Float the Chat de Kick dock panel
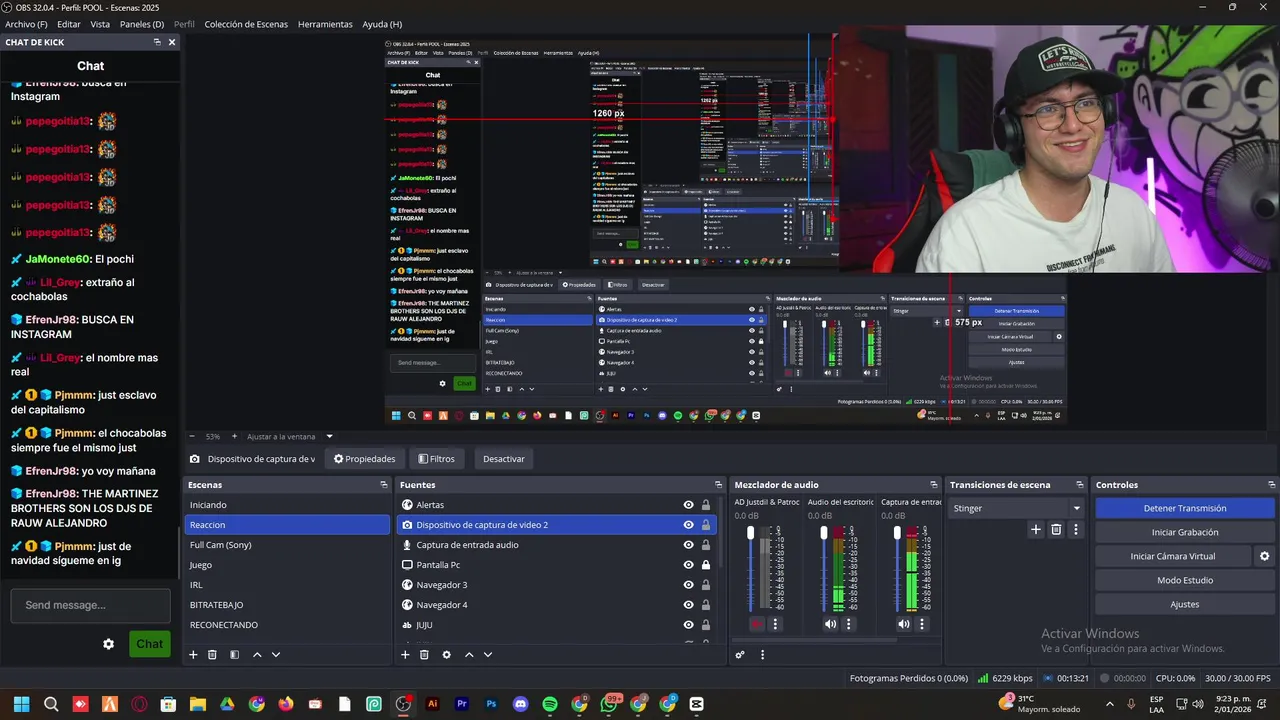1280x720 pixels. coord(157,42)
